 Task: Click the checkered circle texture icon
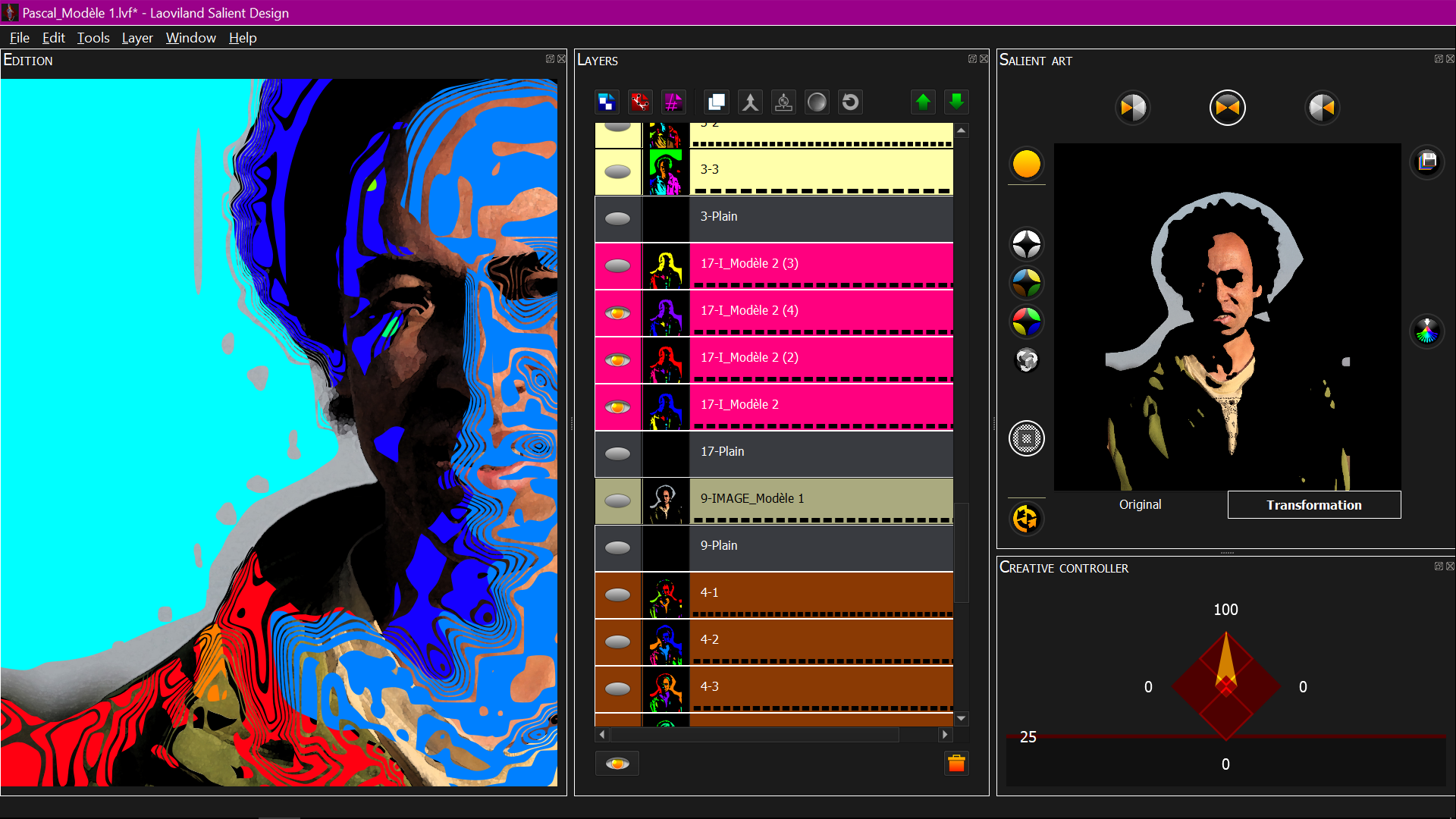1027,438
